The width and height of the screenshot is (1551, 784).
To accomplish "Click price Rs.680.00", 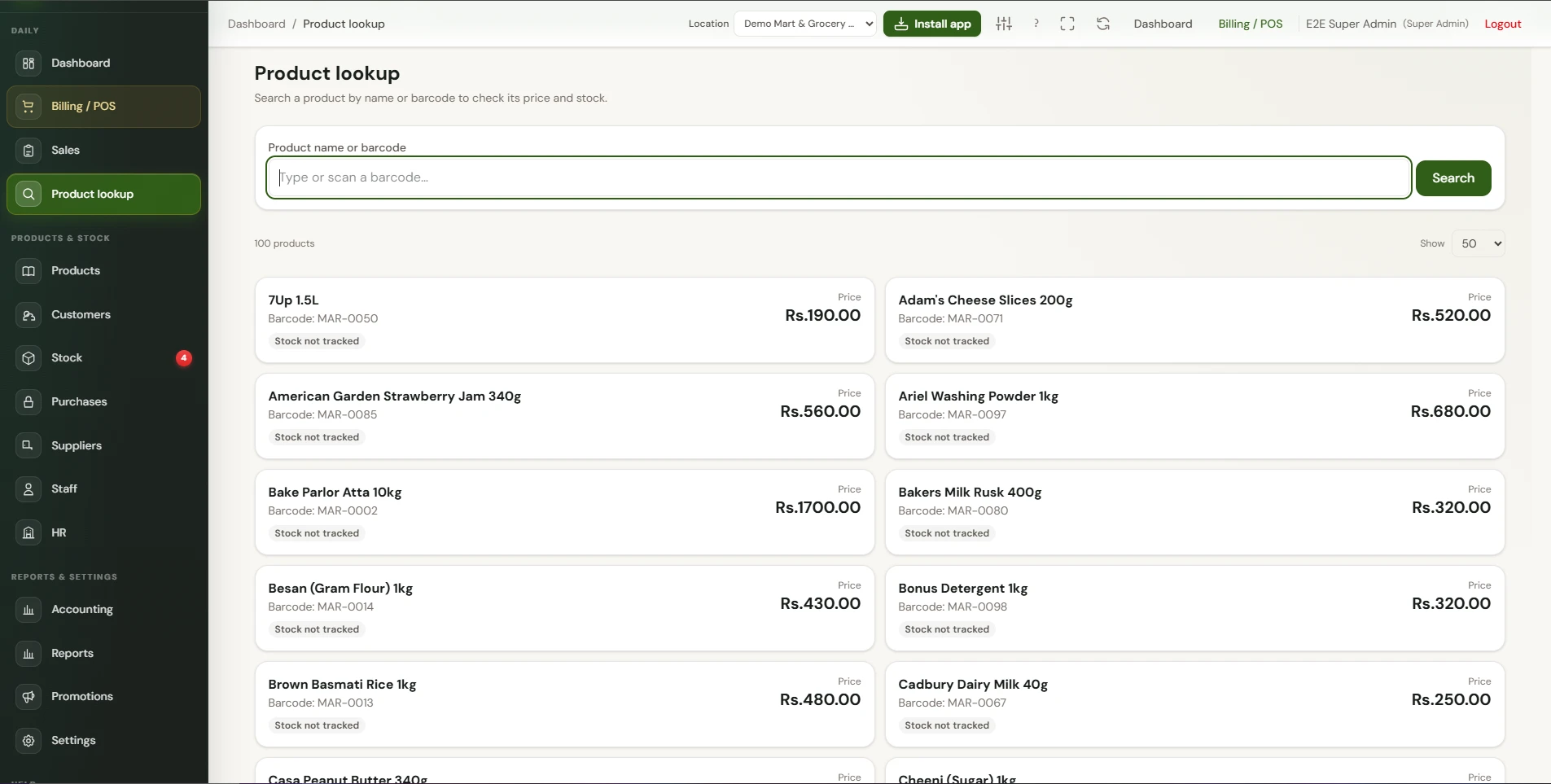I will (x=1451, y=412).
